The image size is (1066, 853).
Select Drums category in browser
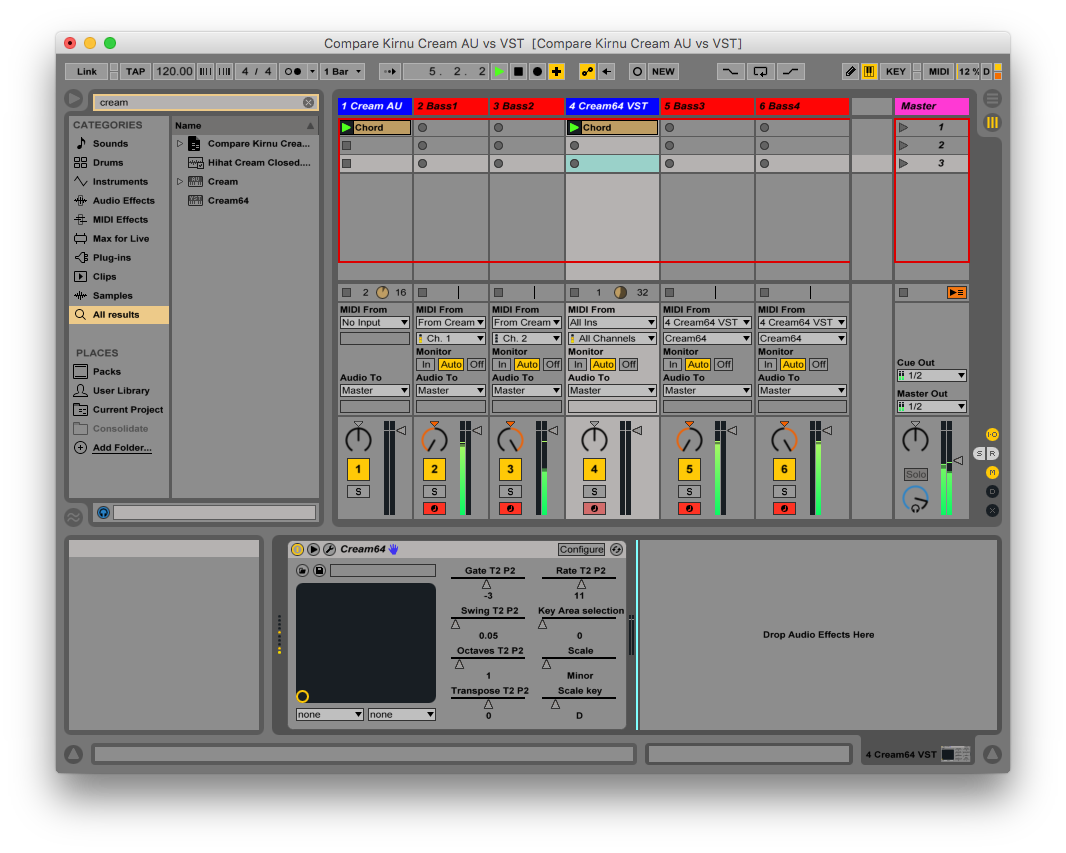108,162
